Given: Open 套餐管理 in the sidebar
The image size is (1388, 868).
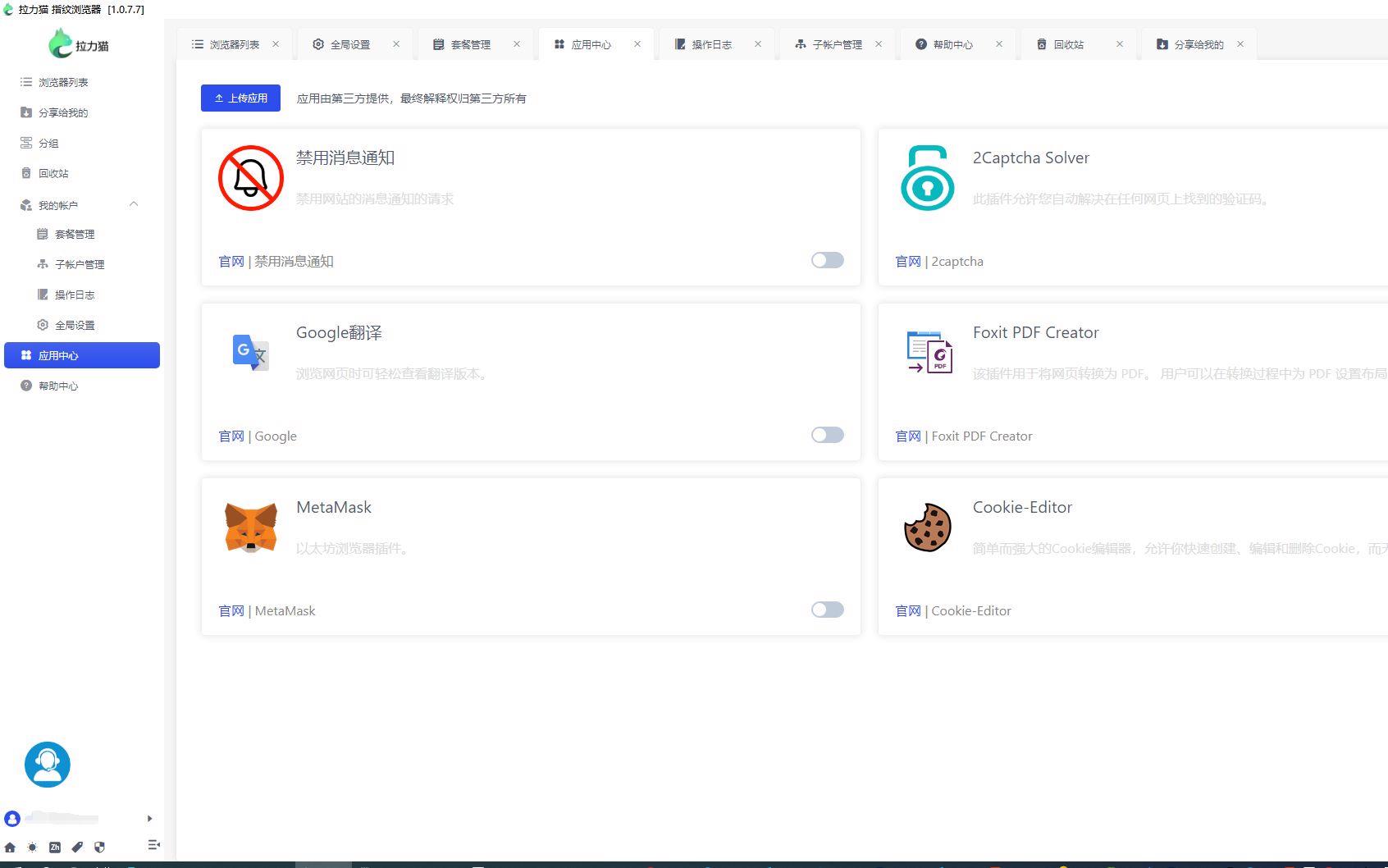Looking at the screenshot, I should click(x=82, y=234).
